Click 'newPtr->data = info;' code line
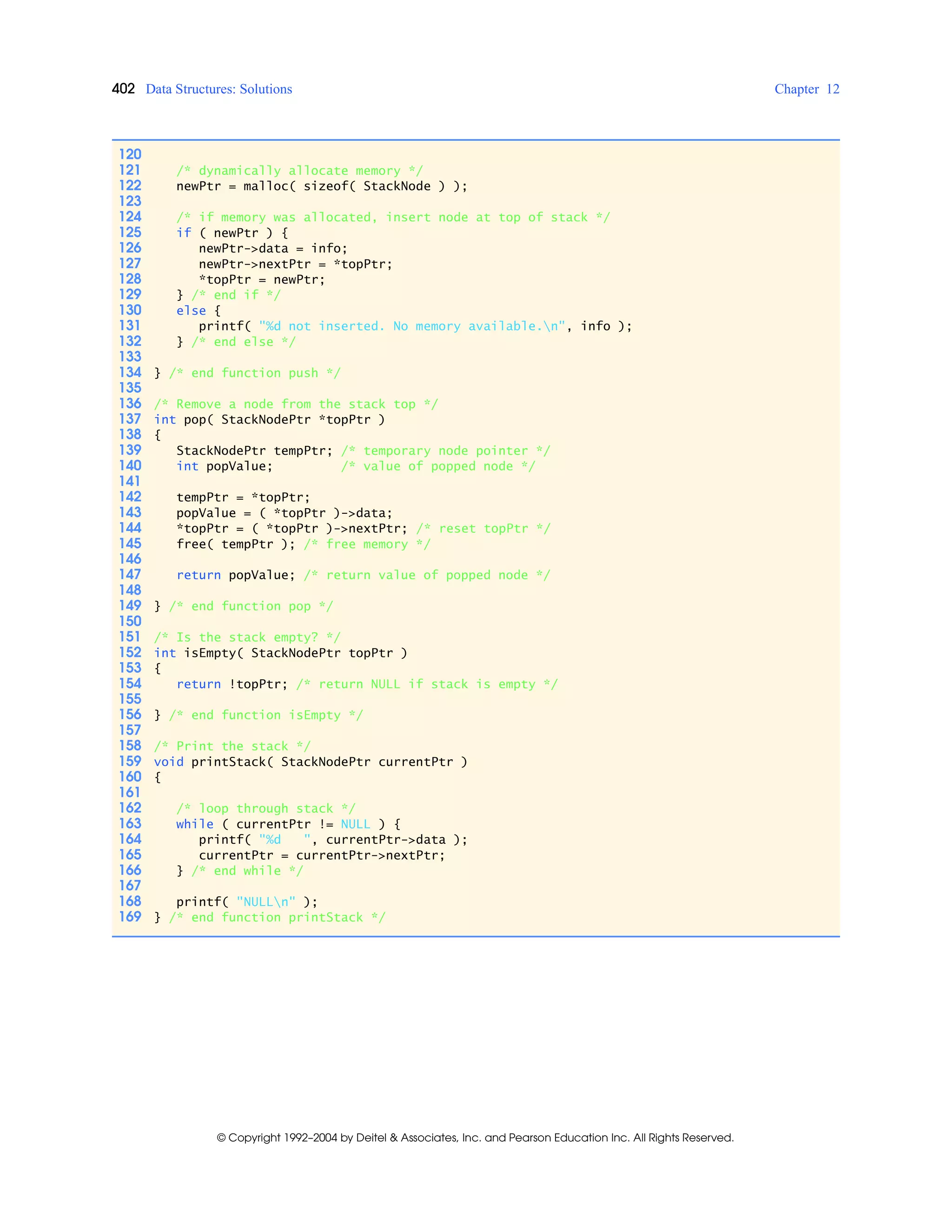Image resolution: width=952 pixels, height=1232 pixels. point(273,249)
